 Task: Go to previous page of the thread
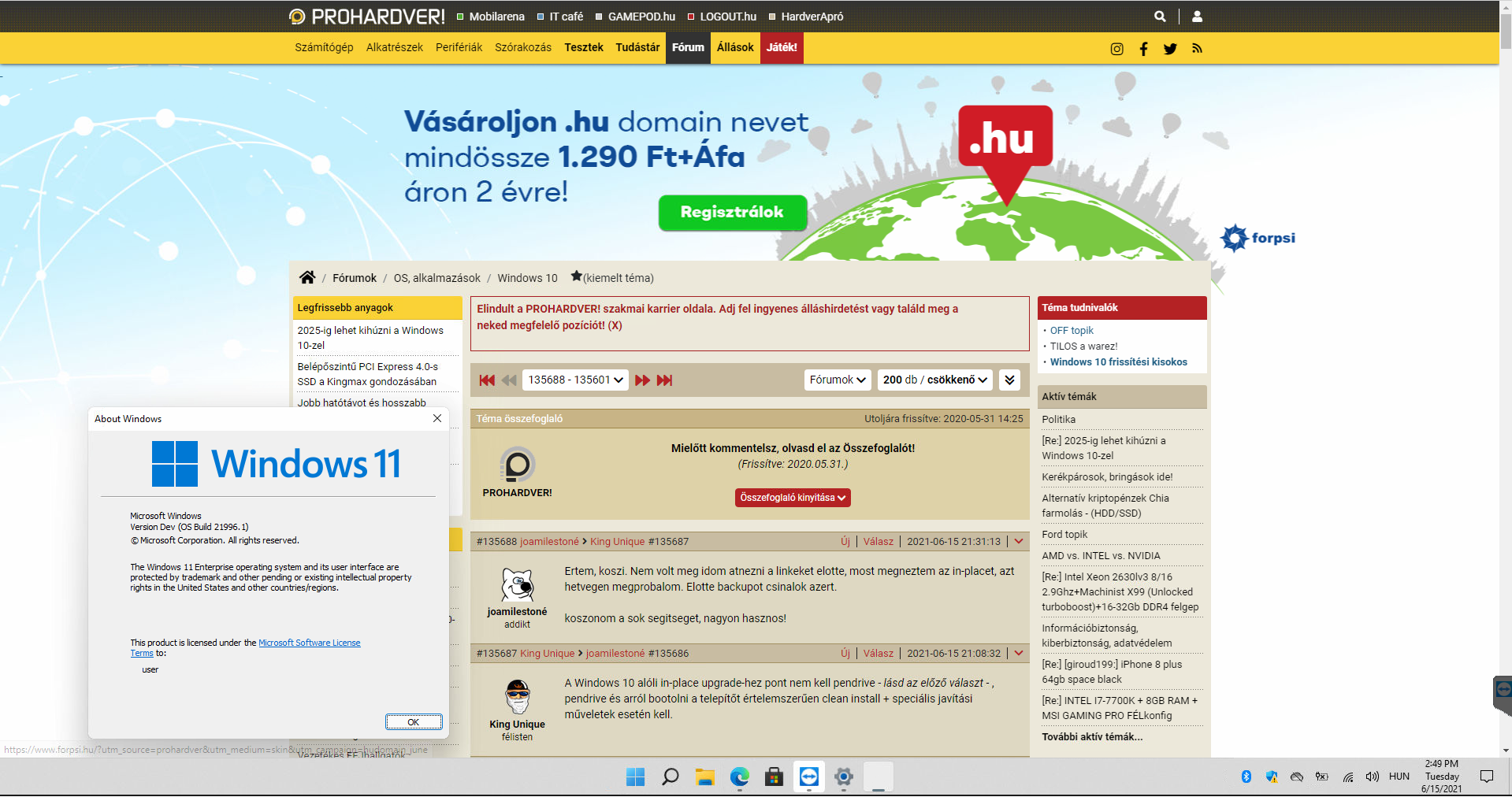pyautogui.click(x=509, y=380)
